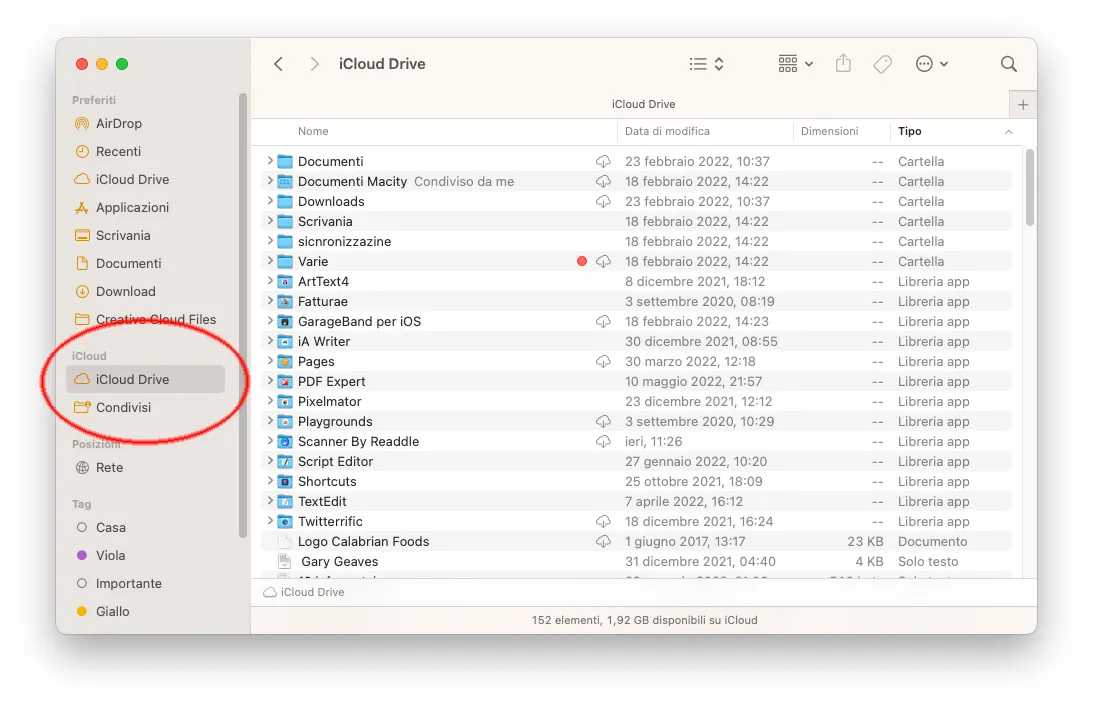The height and width of the screenshot is (708, 1093).
Task: Expand the Documenti folder disclosure triangle
Action: [x=269, y=161]
